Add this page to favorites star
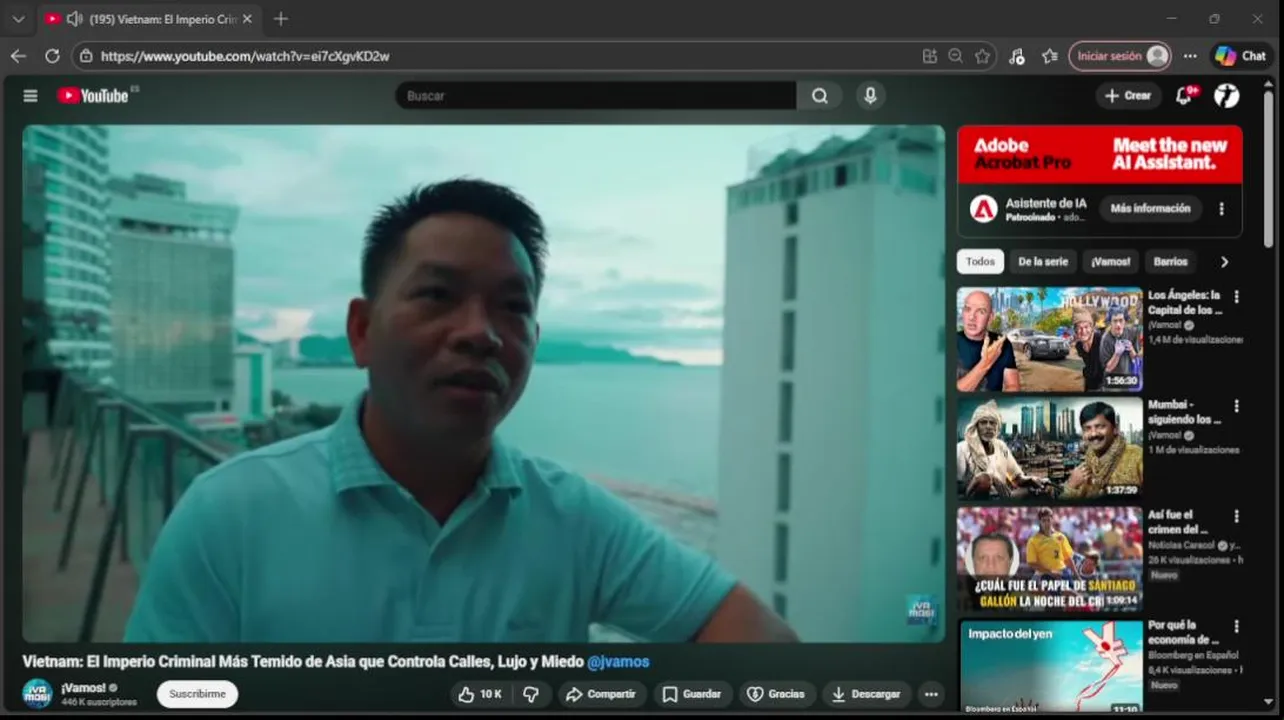Image resolution: width=1284 pixels, height=720 pixels. 982,56
